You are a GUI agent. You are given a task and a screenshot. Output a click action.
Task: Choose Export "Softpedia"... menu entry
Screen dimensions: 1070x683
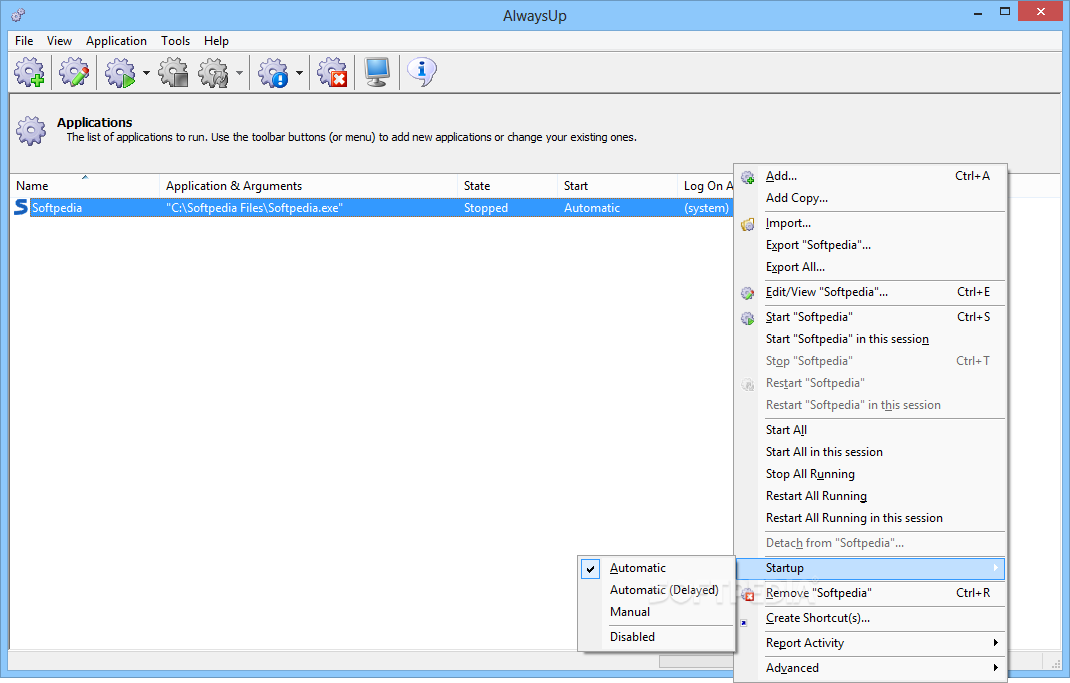pyautogui.click(x=870, y=245)
